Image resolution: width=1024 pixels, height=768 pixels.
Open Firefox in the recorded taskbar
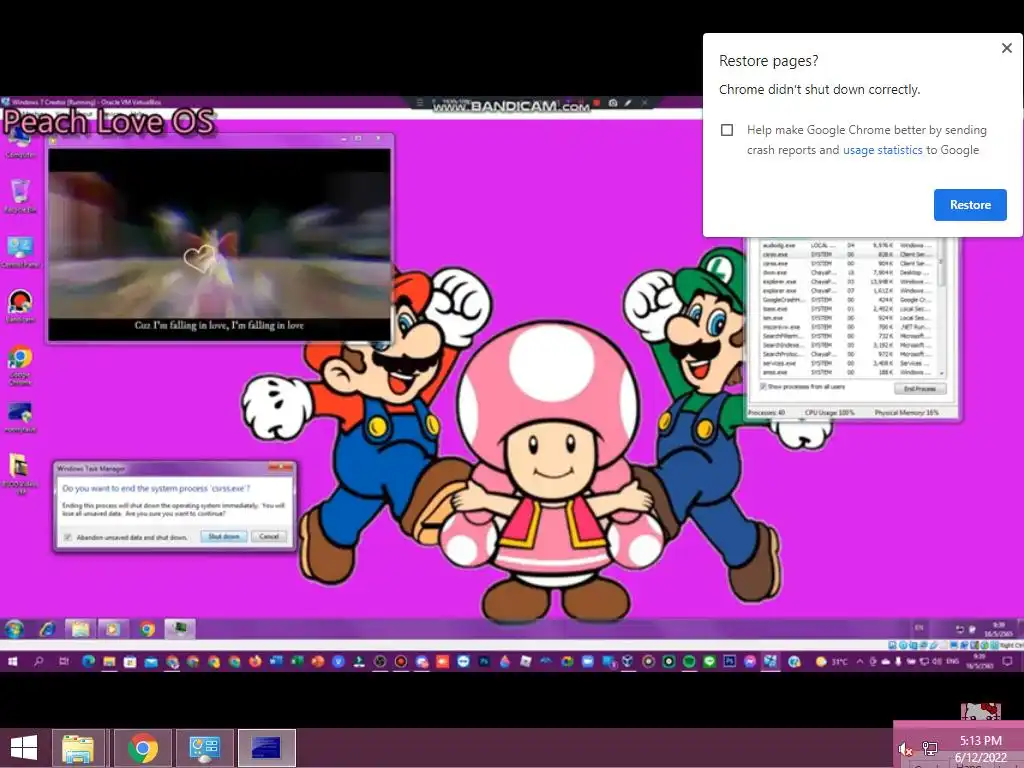(255, 662)
